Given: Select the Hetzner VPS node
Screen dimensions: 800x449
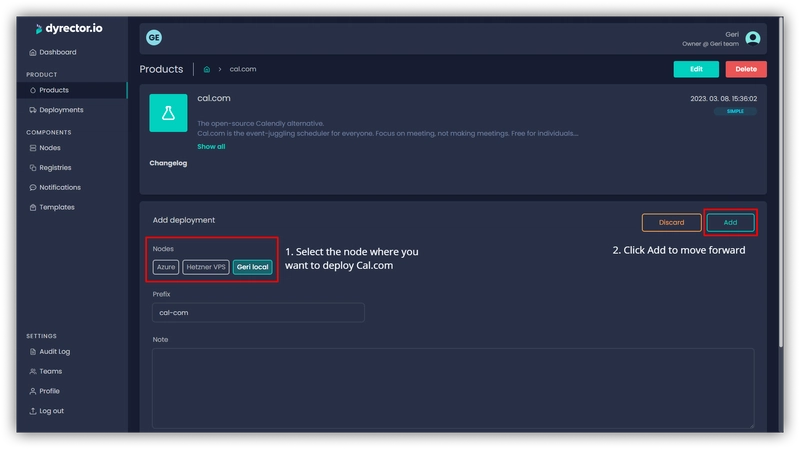Looking at the screenshot, I should (x=206, y=267).
